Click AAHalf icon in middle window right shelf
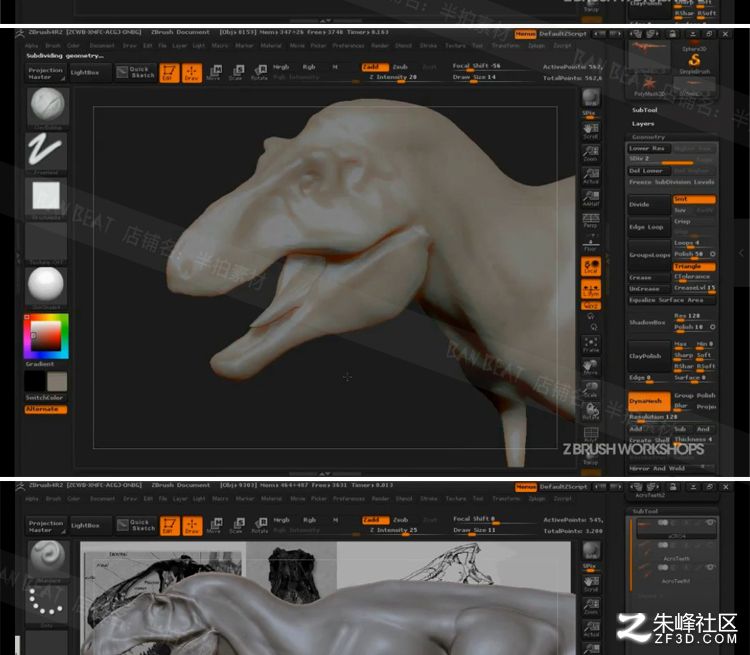Viewport: 750px width, 655px height. pos(591,198)
